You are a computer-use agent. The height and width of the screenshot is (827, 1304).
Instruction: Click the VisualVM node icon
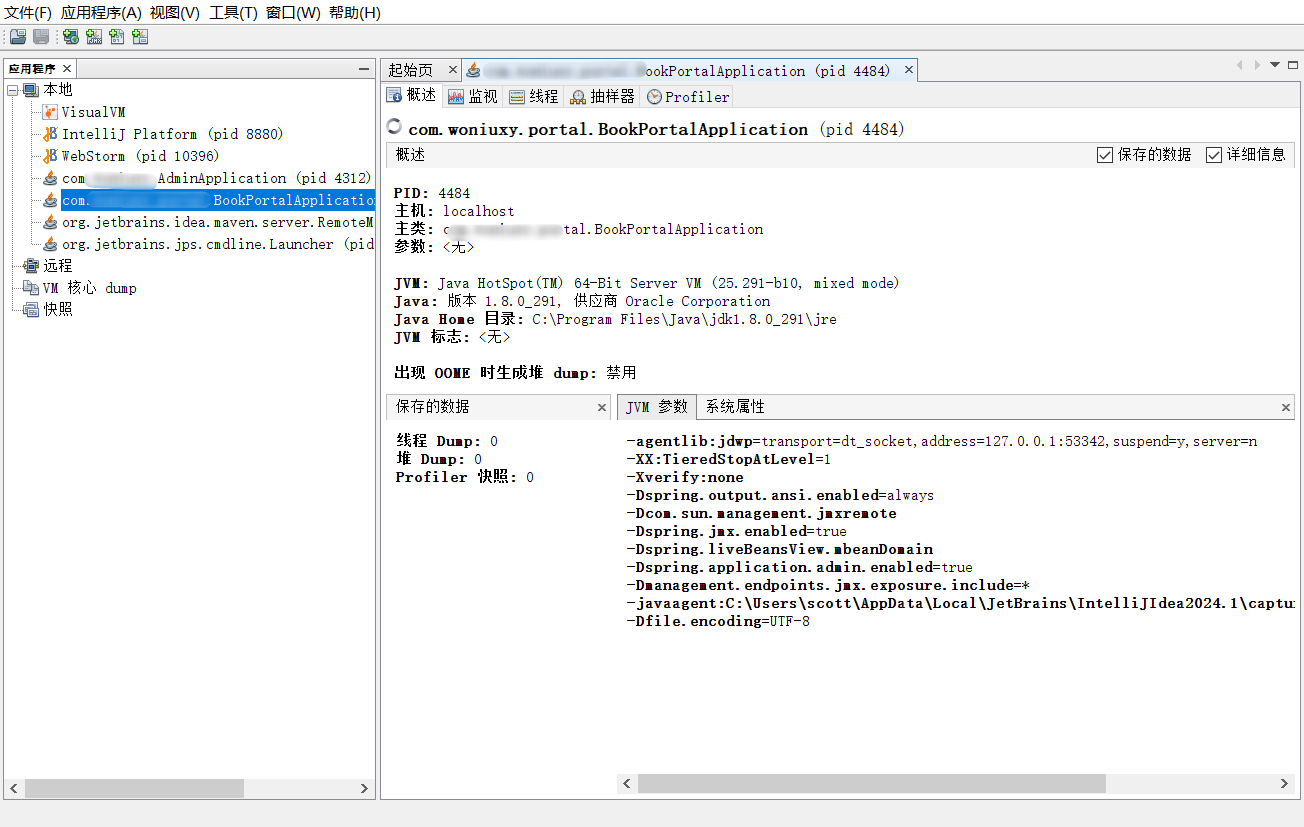point(50,112)
